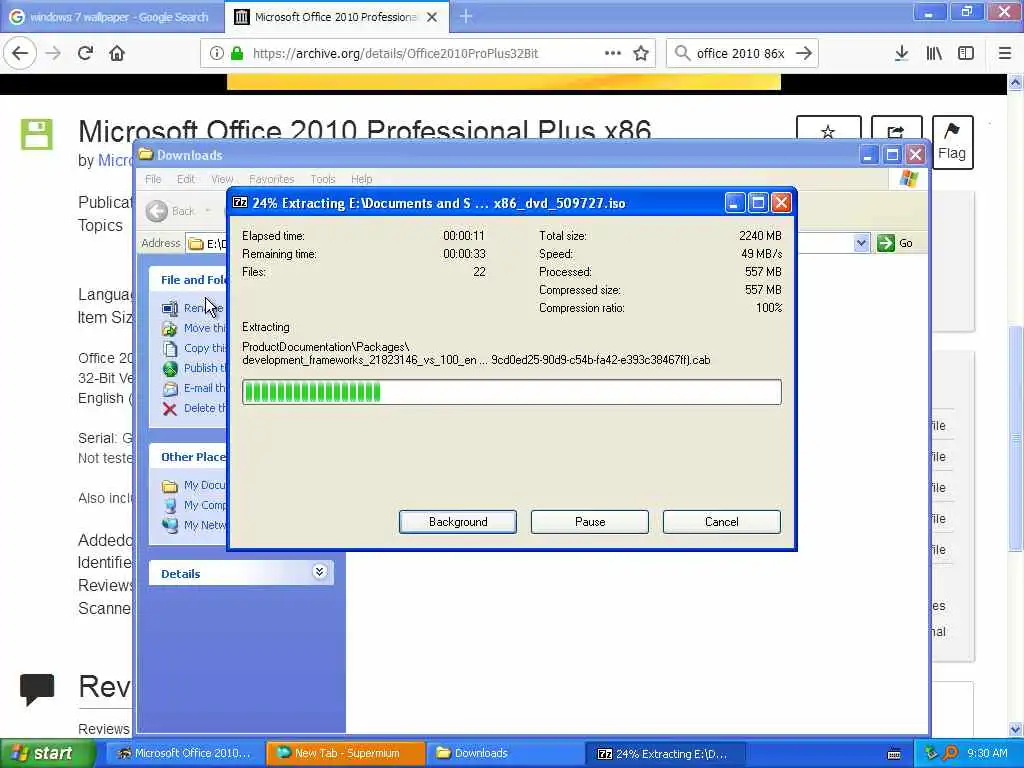This screenshot has height=768, width=1024.
Task: Click the extraction progress bar
Action: point(511,392)
